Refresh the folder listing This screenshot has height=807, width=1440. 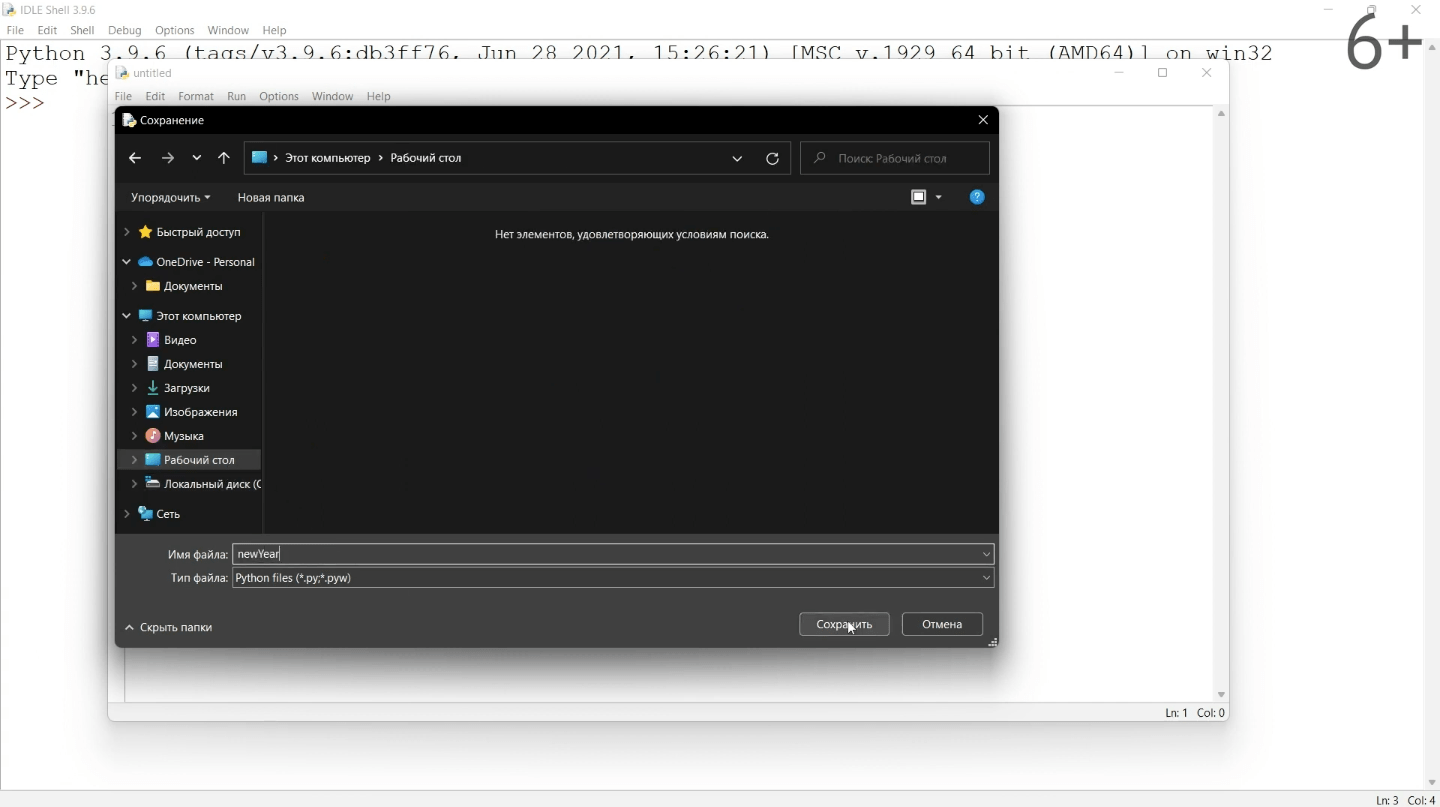tap(774, 159)
